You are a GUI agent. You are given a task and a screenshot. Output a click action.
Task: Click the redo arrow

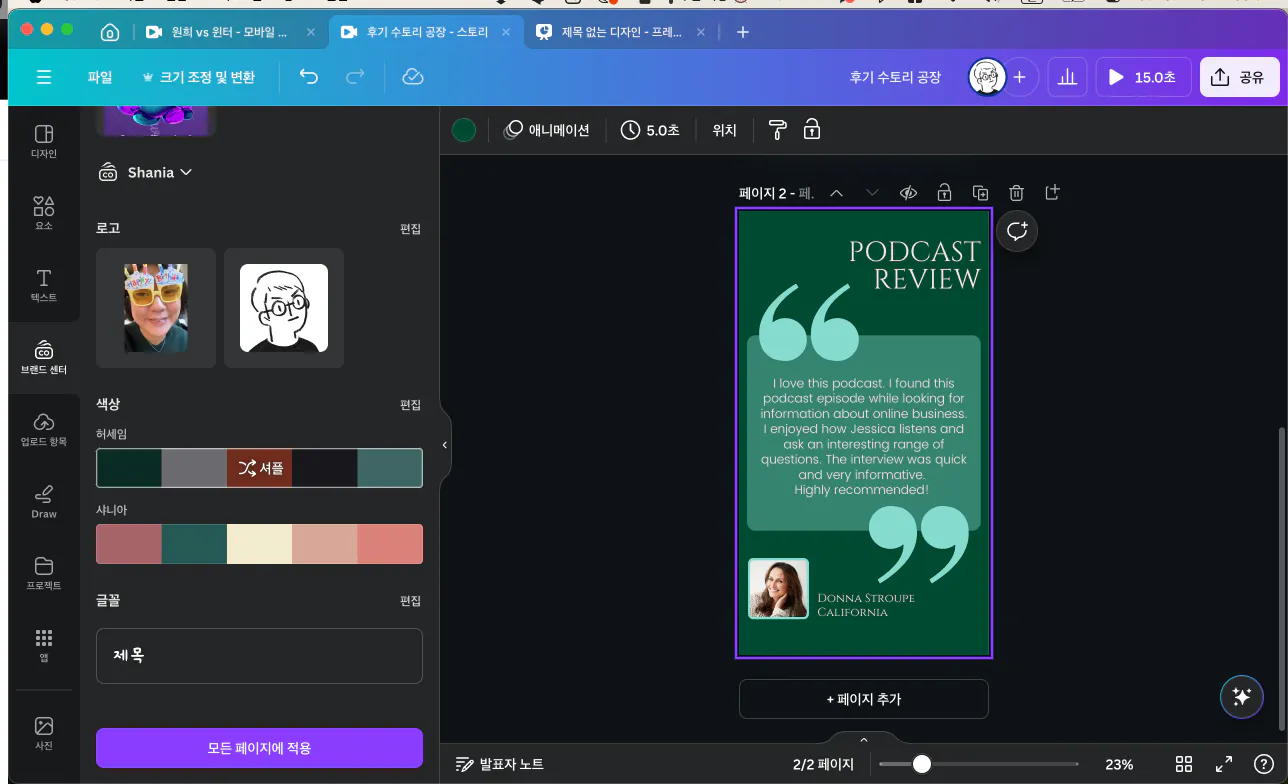point(355,77)
